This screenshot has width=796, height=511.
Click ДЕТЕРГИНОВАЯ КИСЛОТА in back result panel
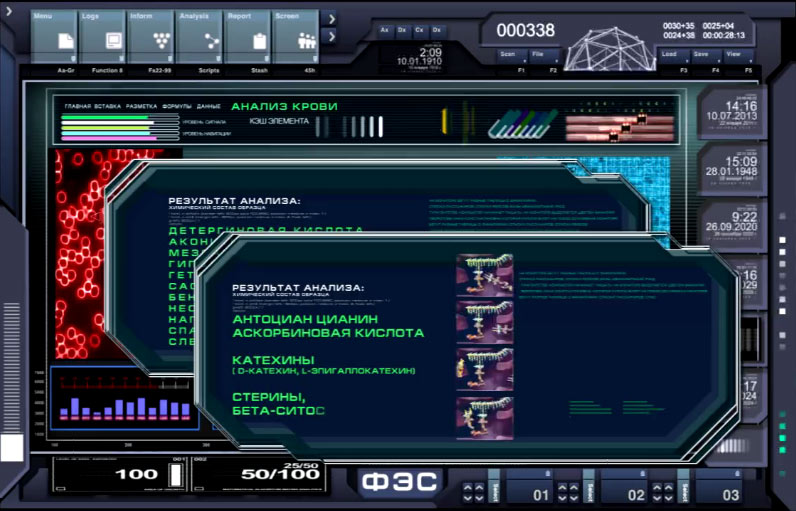click(x=266, y=230)
